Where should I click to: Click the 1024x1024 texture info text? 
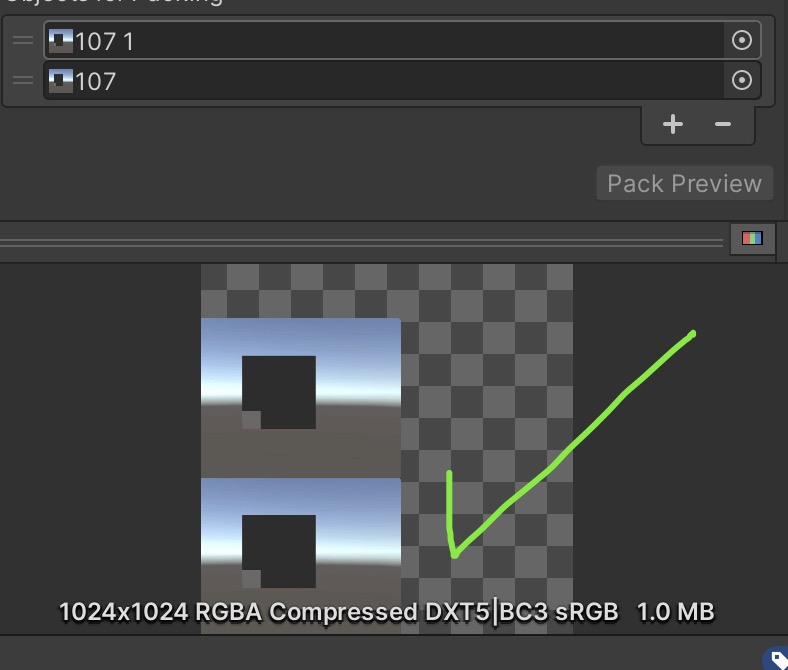[386, 611]
